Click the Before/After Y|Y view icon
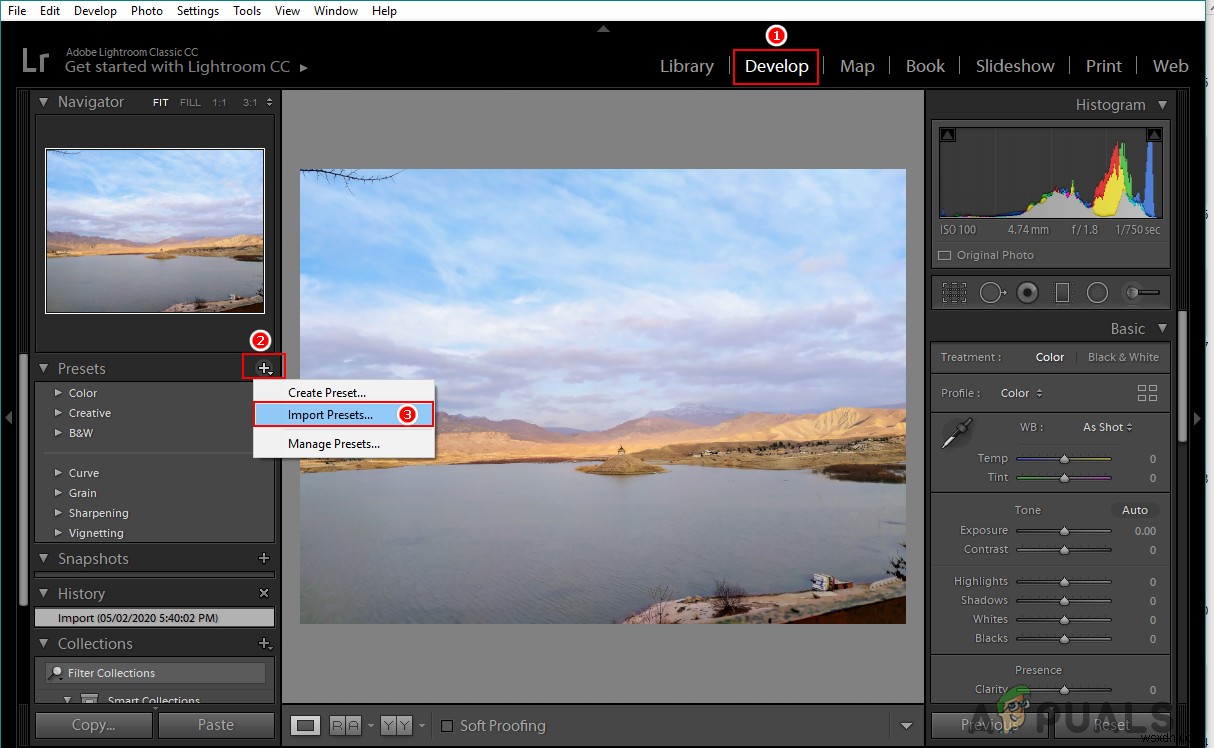Image resolution: width=1214 pixels, height=748 pixels. 397,725
